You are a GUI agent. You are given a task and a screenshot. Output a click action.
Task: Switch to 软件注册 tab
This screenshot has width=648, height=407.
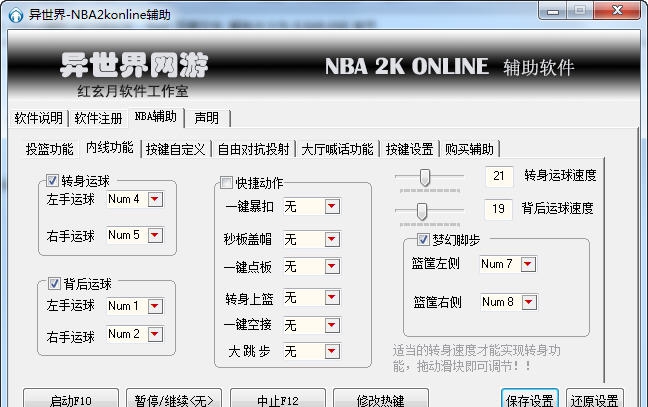[x=98, y=118]
